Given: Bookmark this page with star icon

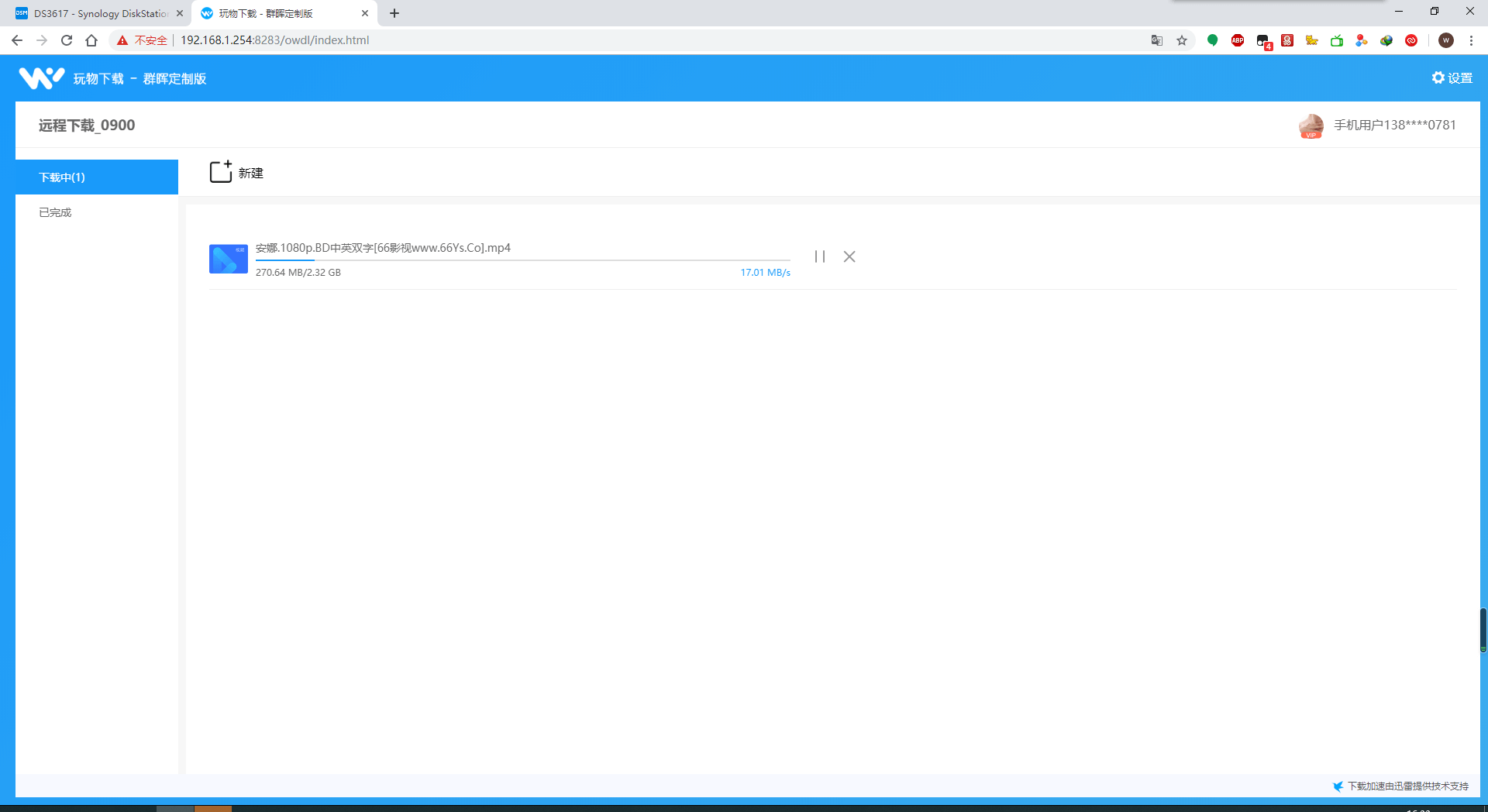Looking at the screenshot, I should point(1182,40).
